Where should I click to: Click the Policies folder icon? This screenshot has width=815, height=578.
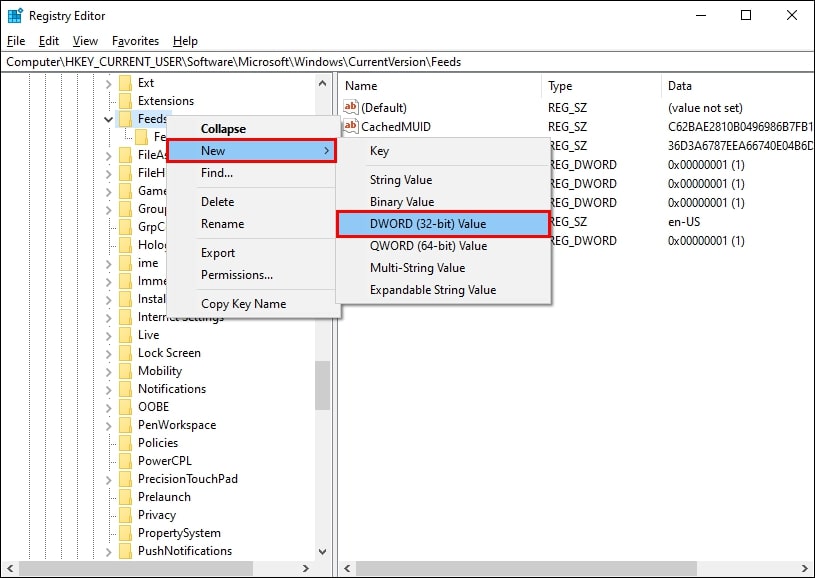point(125,443)
